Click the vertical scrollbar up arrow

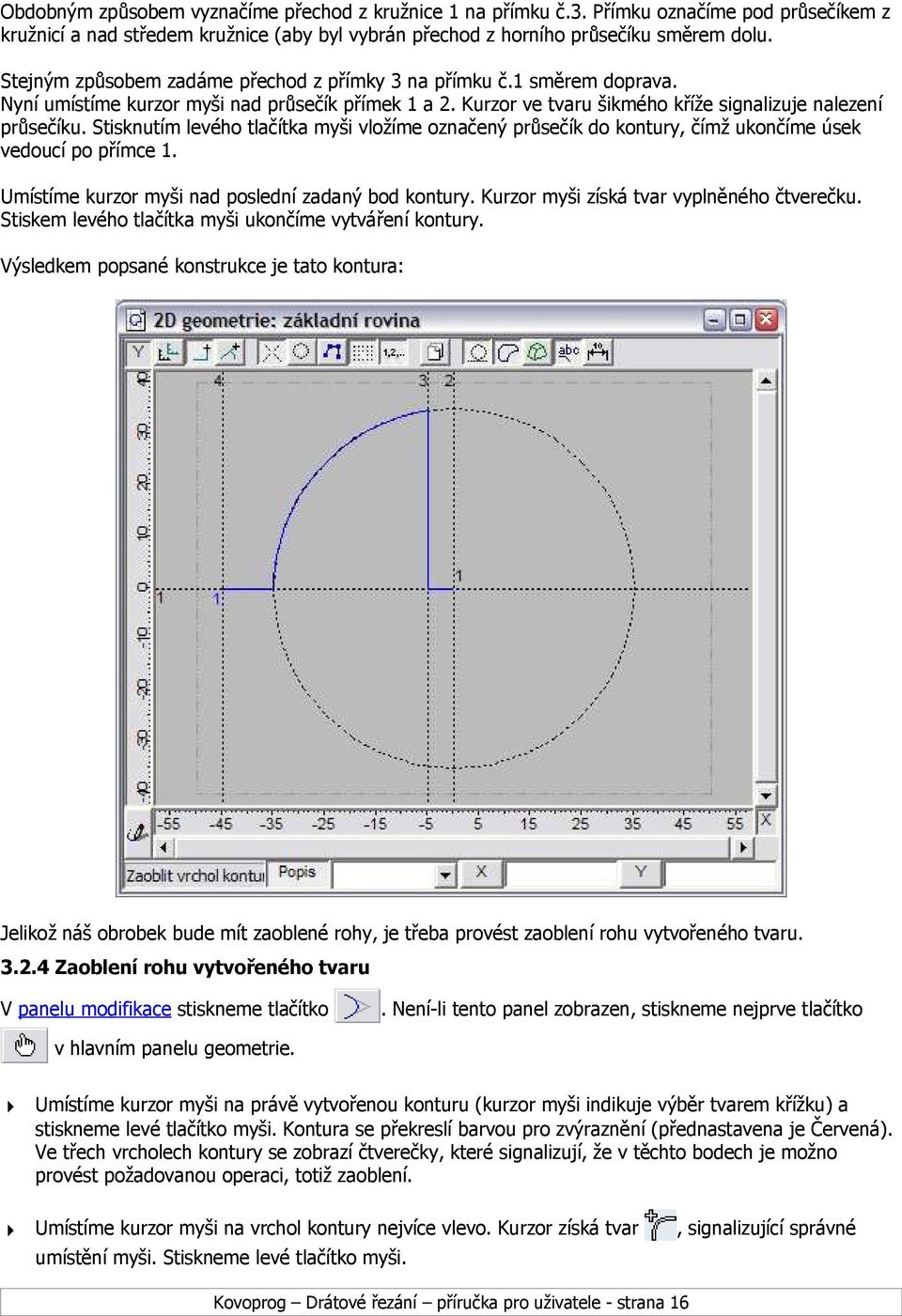pos(766,380)
